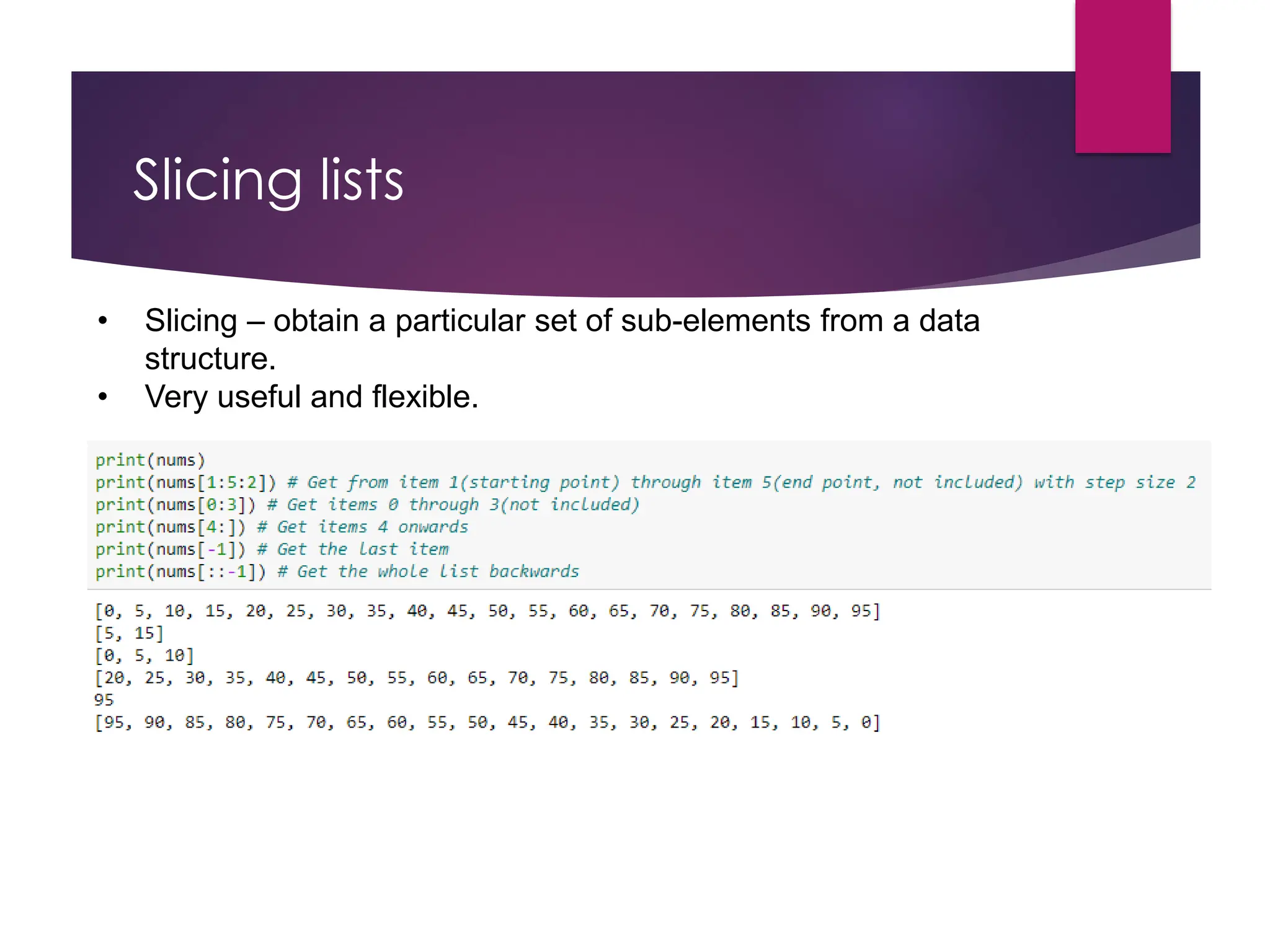Click the magenta rectangle in top corner
Viewport: 1270px width, 952px height.
[x=1122, y=76]
